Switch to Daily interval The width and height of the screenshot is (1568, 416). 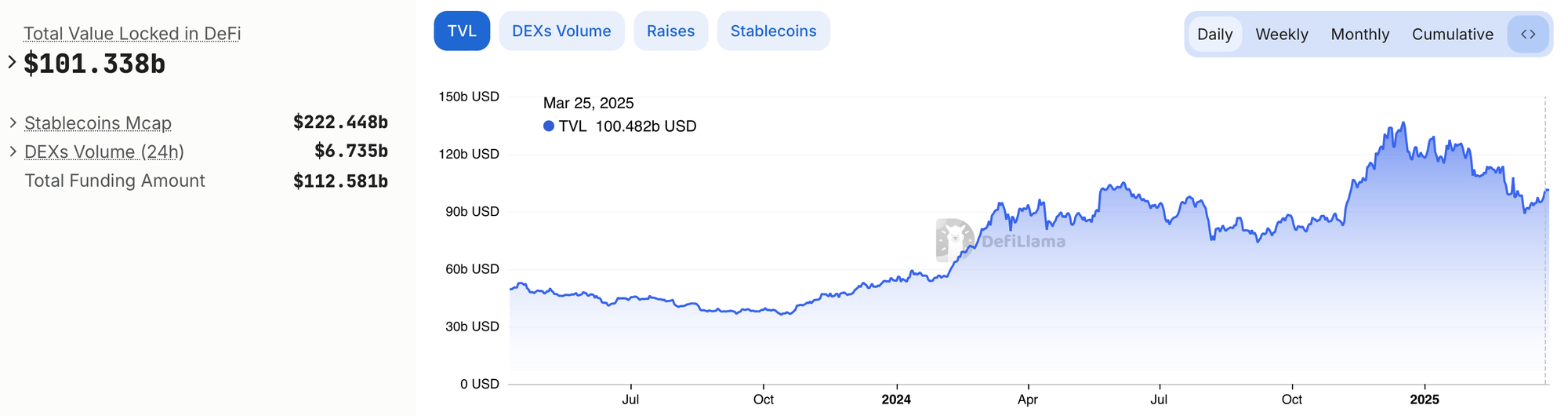click(x=1214, y=35)
